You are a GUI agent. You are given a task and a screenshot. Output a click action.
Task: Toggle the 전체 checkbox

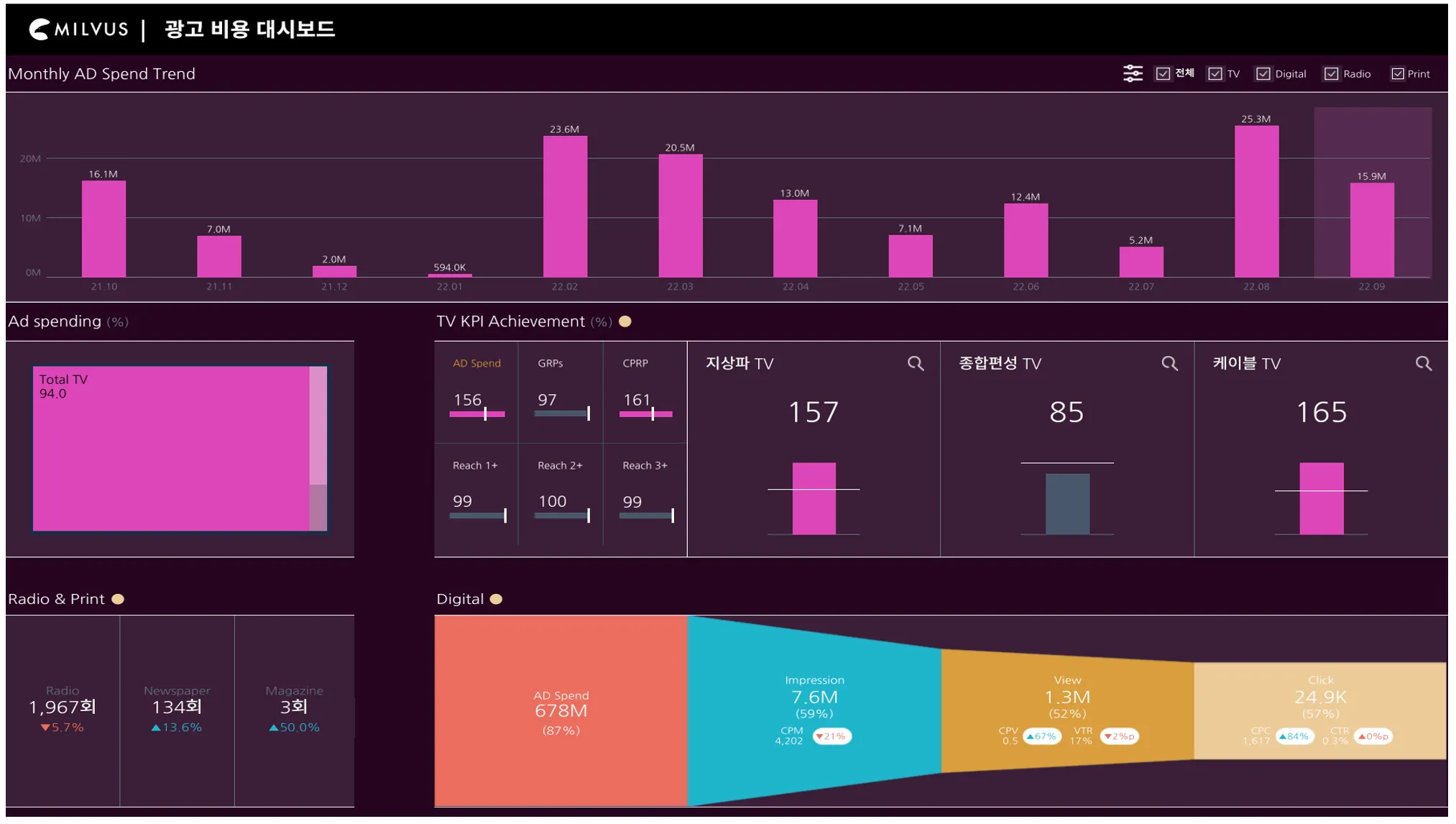pos(1163,74)
